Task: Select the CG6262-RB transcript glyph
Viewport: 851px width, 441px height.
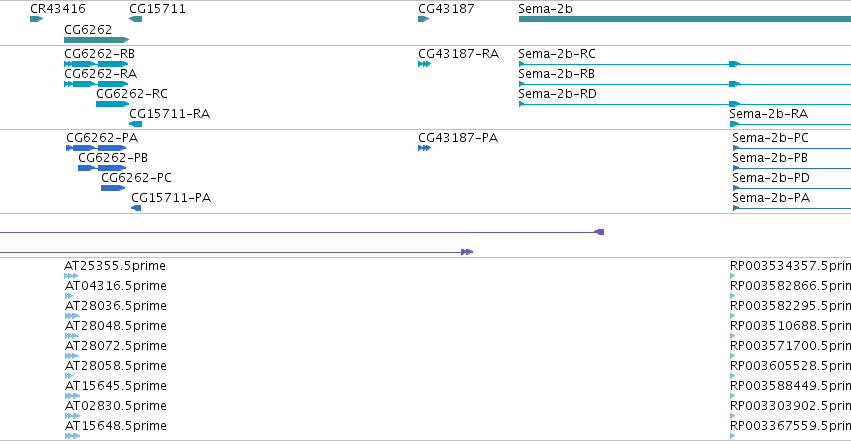Action: pos(96,64)
